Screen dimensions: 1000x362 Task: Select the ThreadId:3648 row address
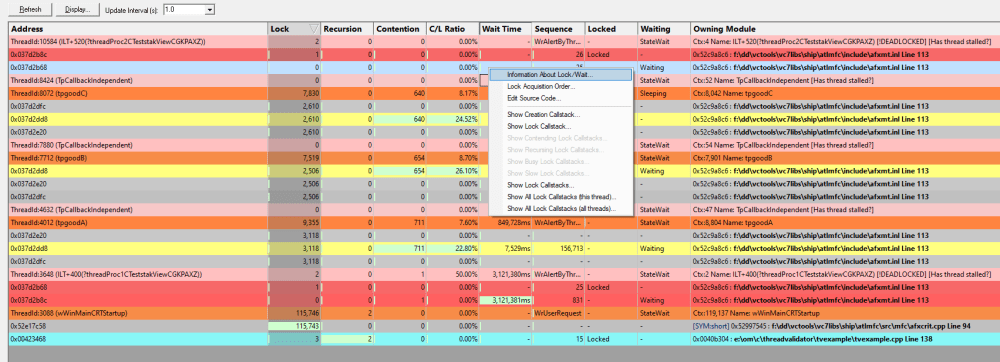pos(107,274)
